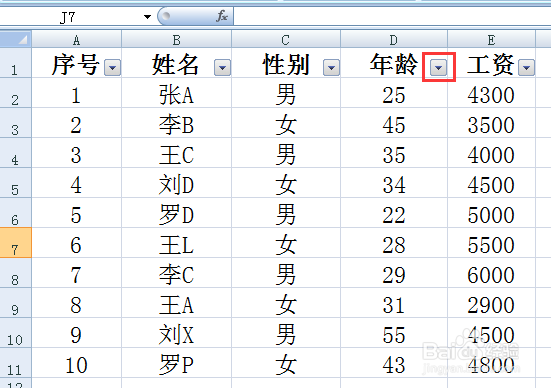Open the 序号 filter dropdown
Image resolution: width=551 pixels, height=388 pixels.
[112, 67]
